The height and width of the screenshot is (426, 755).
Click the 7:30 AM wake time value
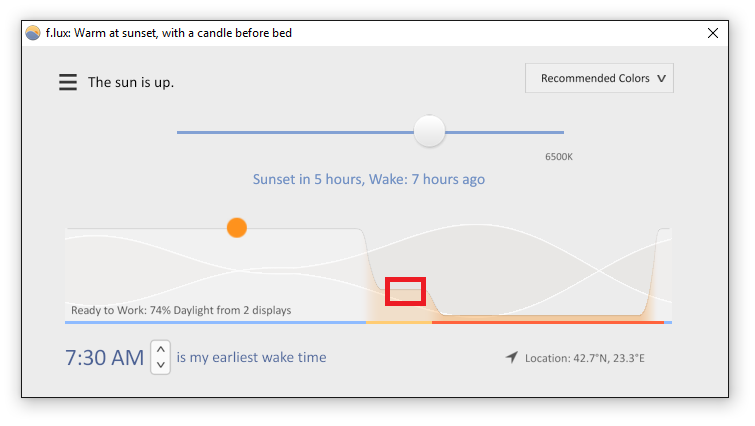click(104, 358)
